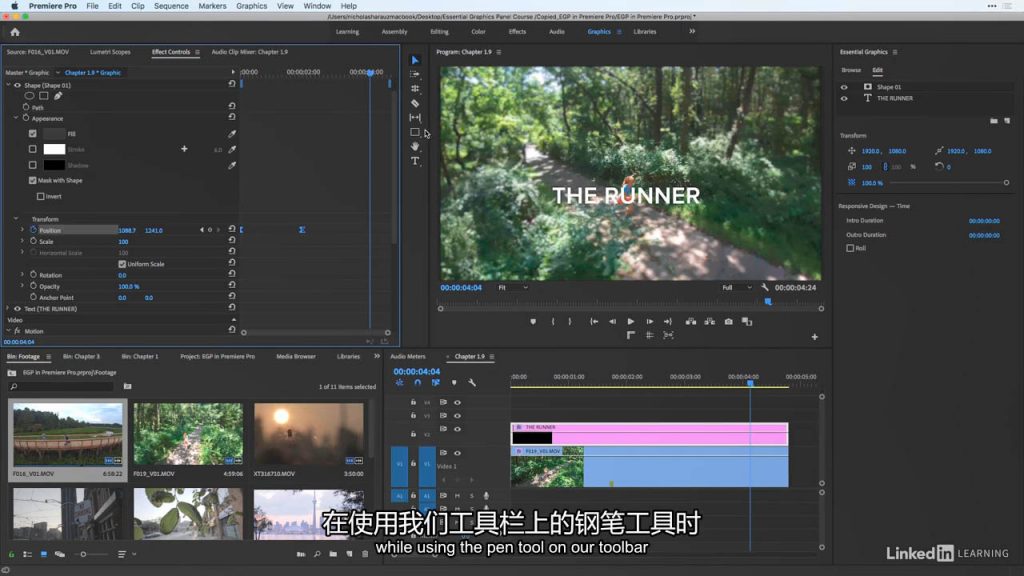Image resolution: width=1024 pixels, height=576 pixels.
Task: Uncheck the Fill checkbox
Action: 33,133
